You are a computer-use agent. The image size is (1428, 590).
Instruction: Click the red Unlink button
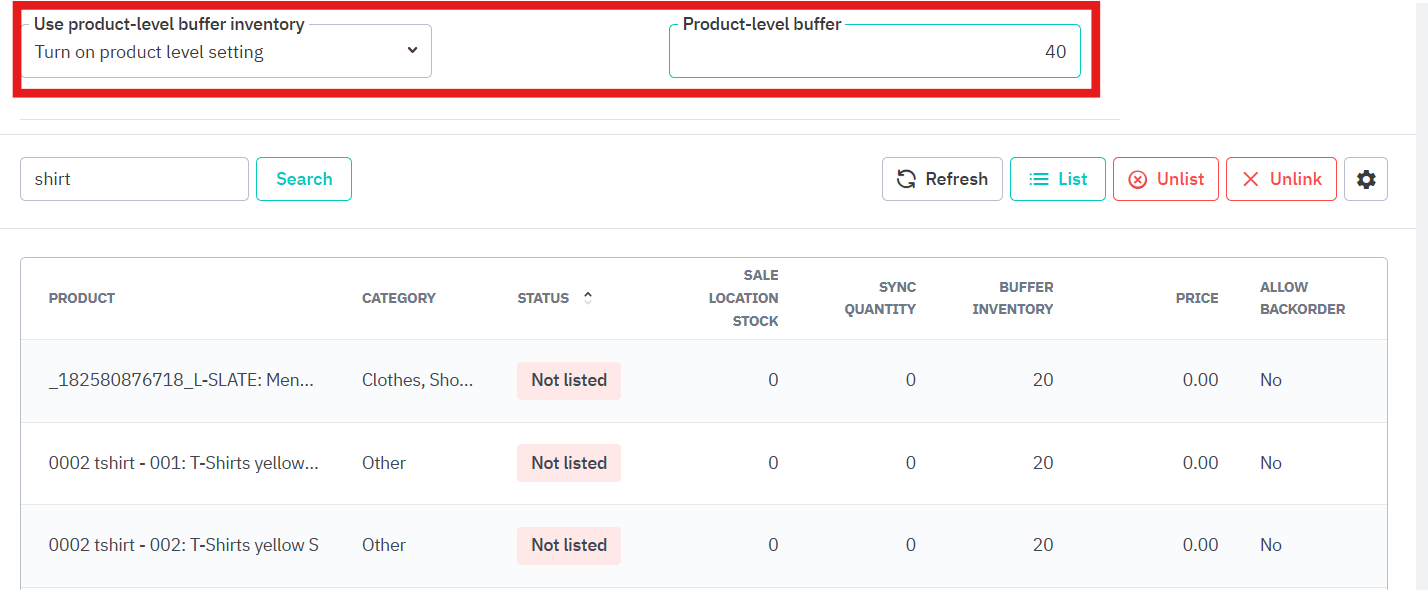click(x=1280, y=179)
